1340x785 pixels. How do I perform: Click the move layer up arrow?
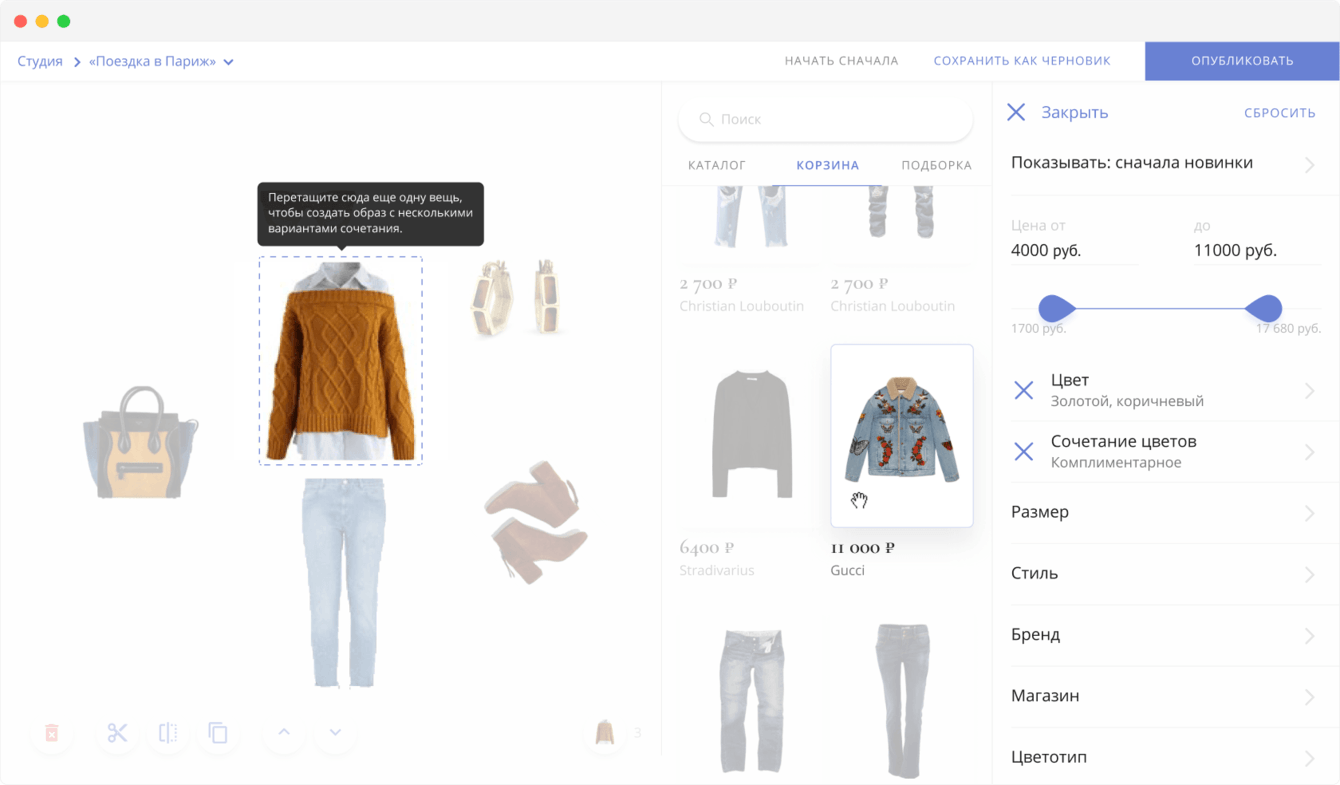click(x=284, y=733)
